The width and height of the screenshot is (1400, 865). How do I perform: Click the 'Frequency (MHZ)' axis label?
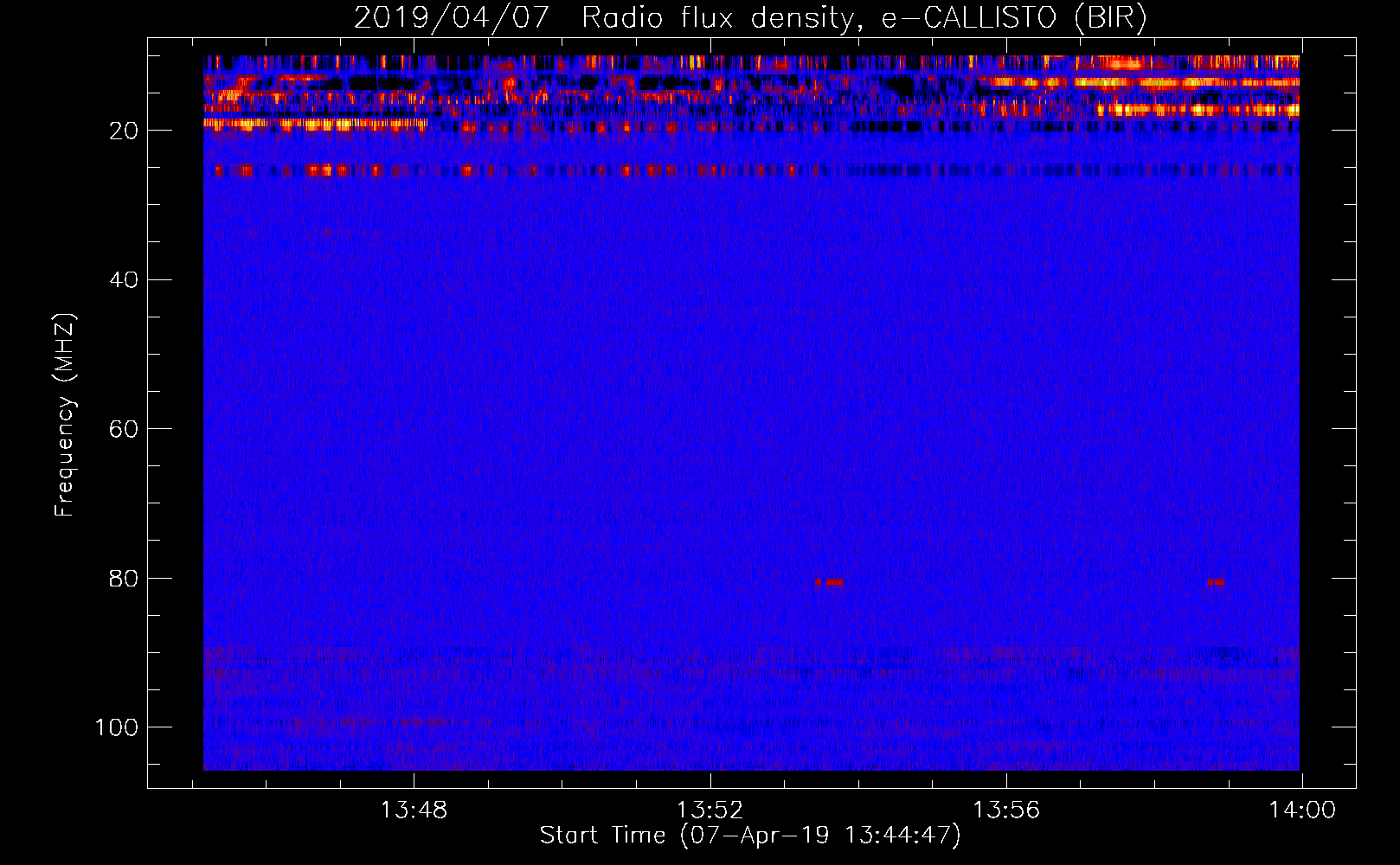tap(65, 414)
